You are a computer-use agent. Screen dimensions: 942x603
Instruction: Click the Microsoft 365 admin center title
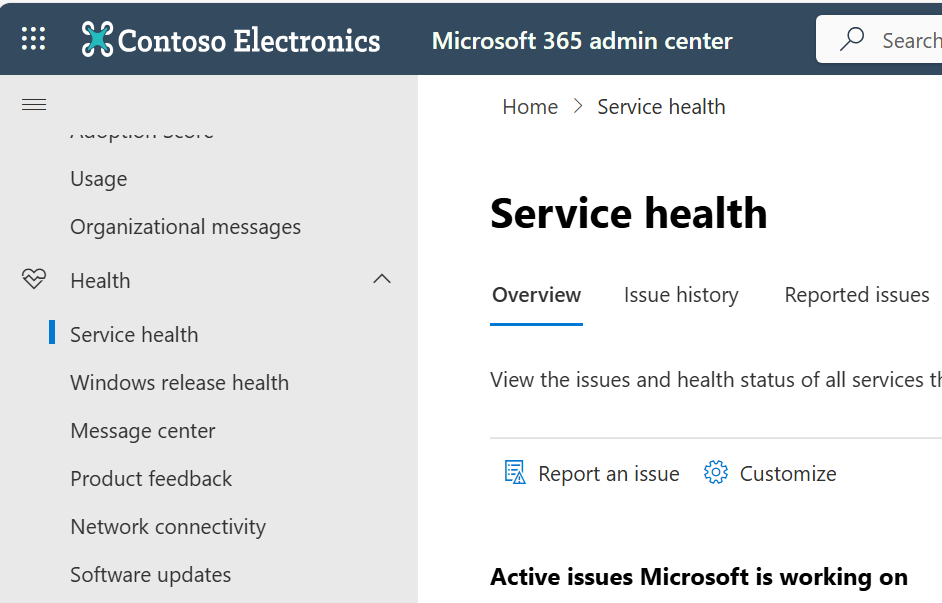coord(582,41)
